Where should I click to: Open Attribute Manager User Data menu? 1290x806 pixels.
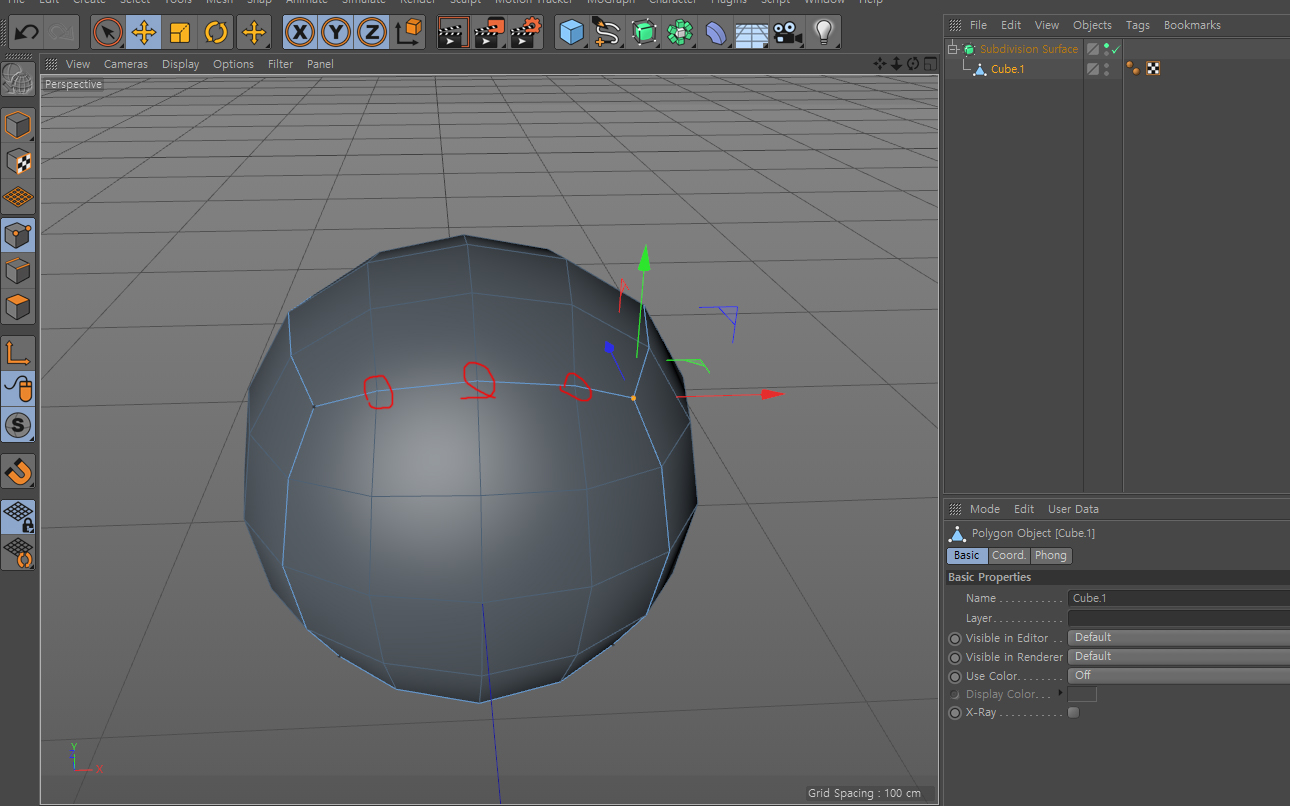[1073, 509]
